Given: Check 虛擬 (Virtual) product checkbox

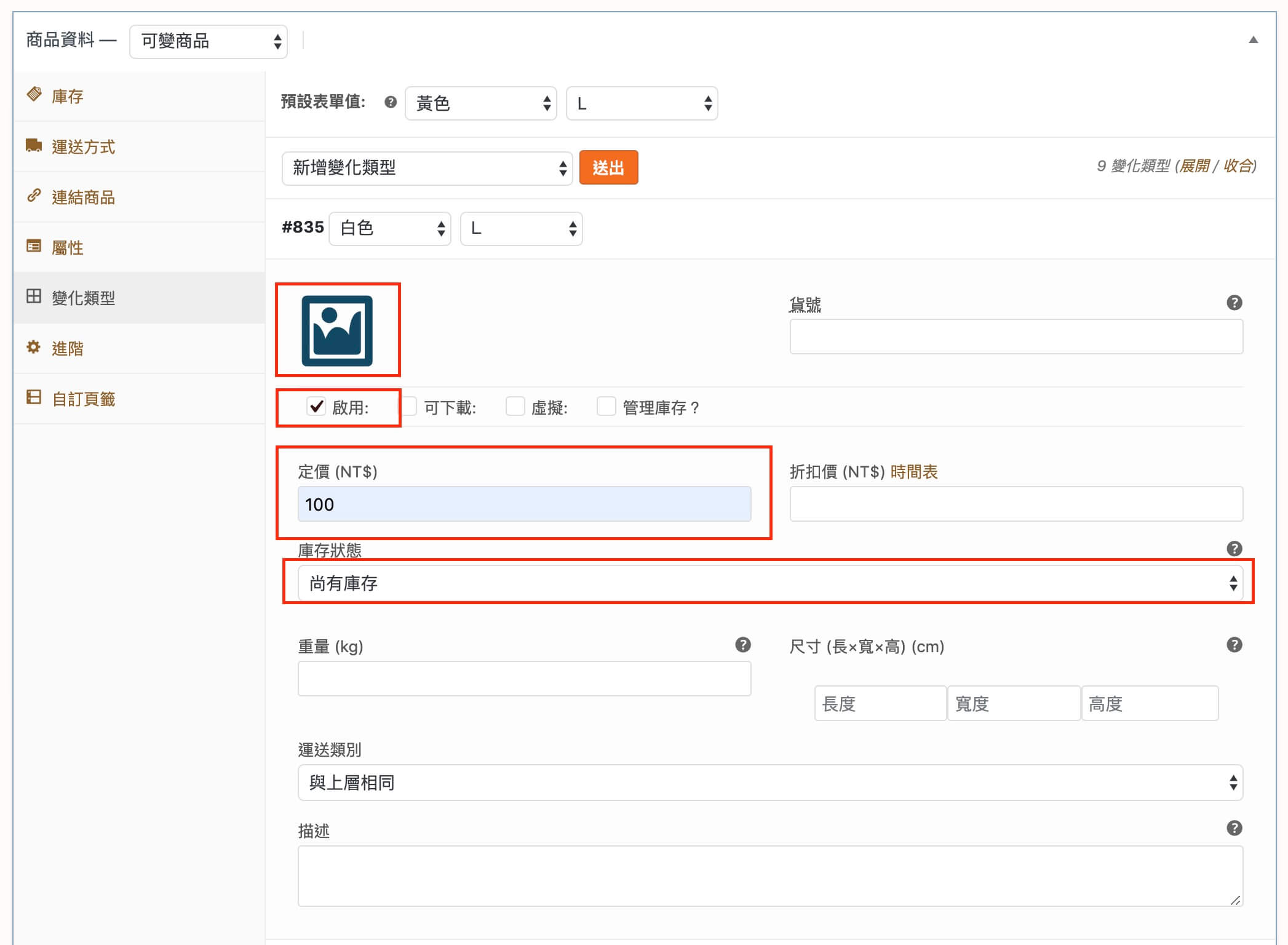Looking at the screenshot, I should pos(515,407).
